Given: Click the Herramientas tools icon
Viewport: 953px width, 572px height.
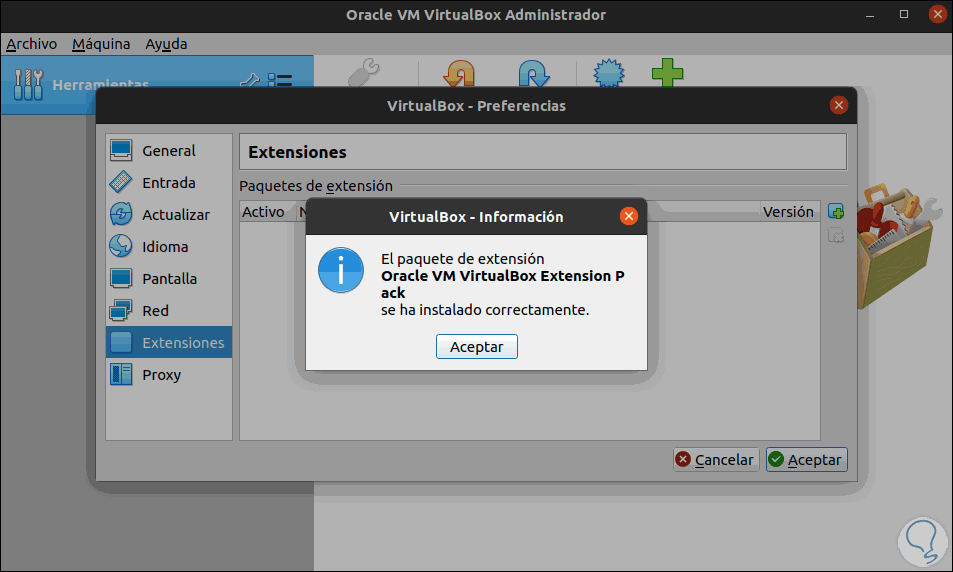Looking at the screenshot, I should coord(28,84).
